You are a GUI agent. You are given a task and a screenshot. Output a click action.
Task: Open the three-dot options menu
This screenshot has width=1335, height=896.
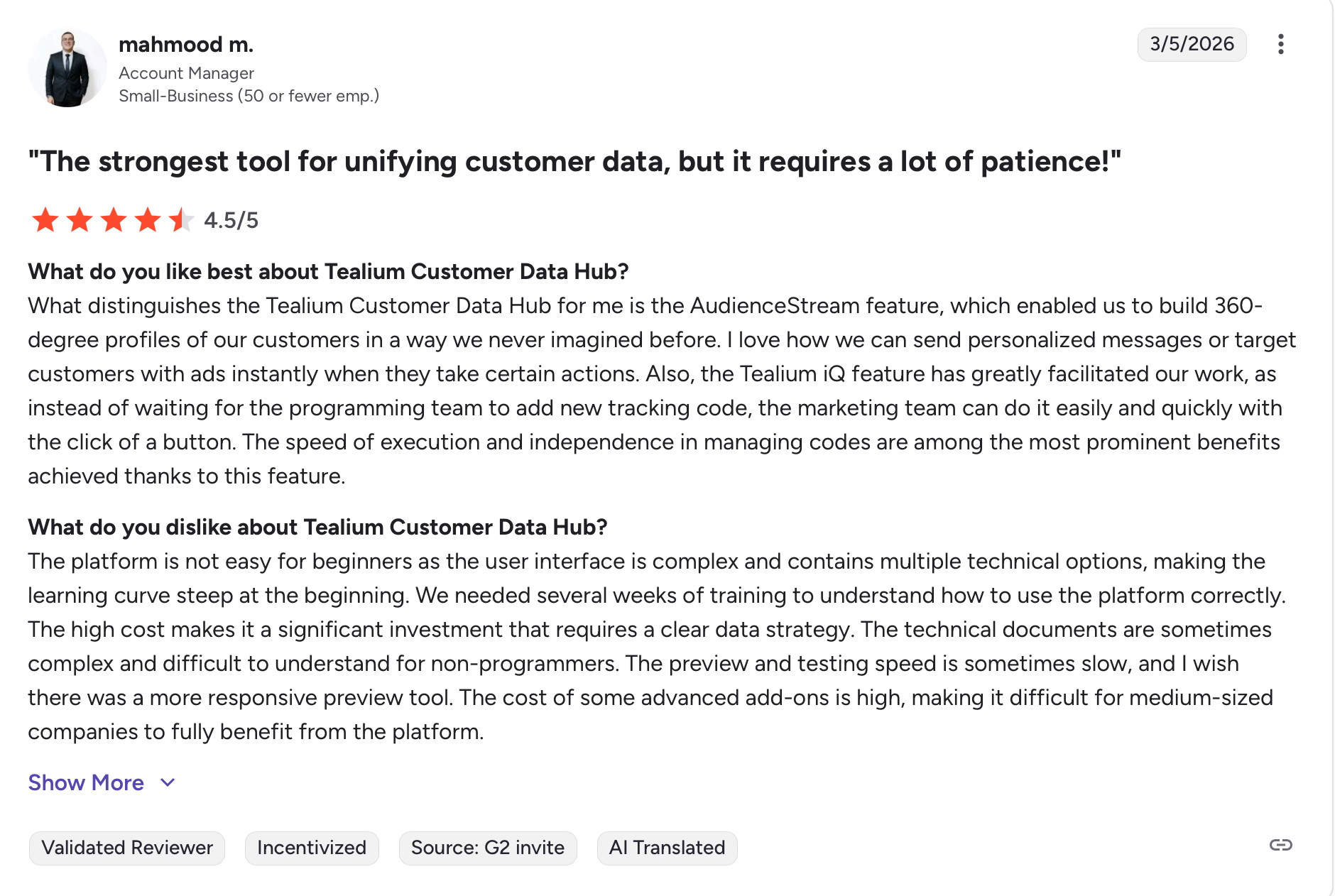tap(1280, 44)
